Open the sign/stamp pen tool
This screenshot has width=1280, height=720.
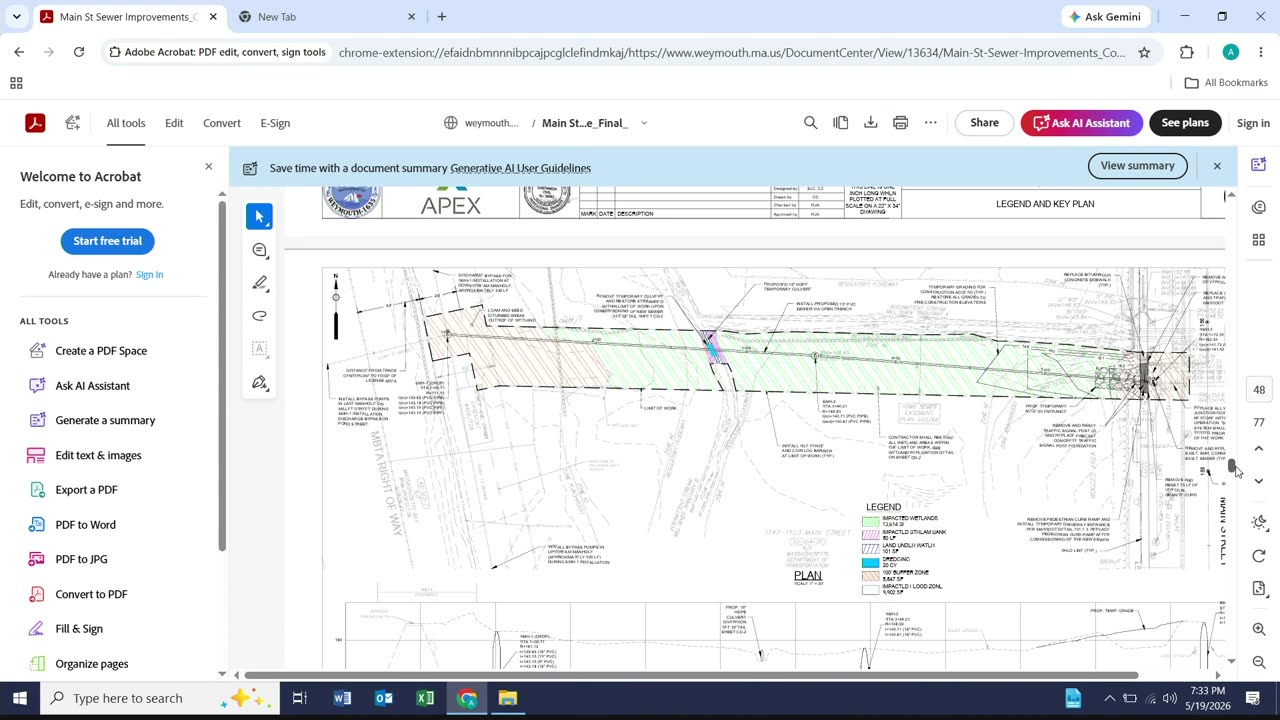[x=259, y=382]
